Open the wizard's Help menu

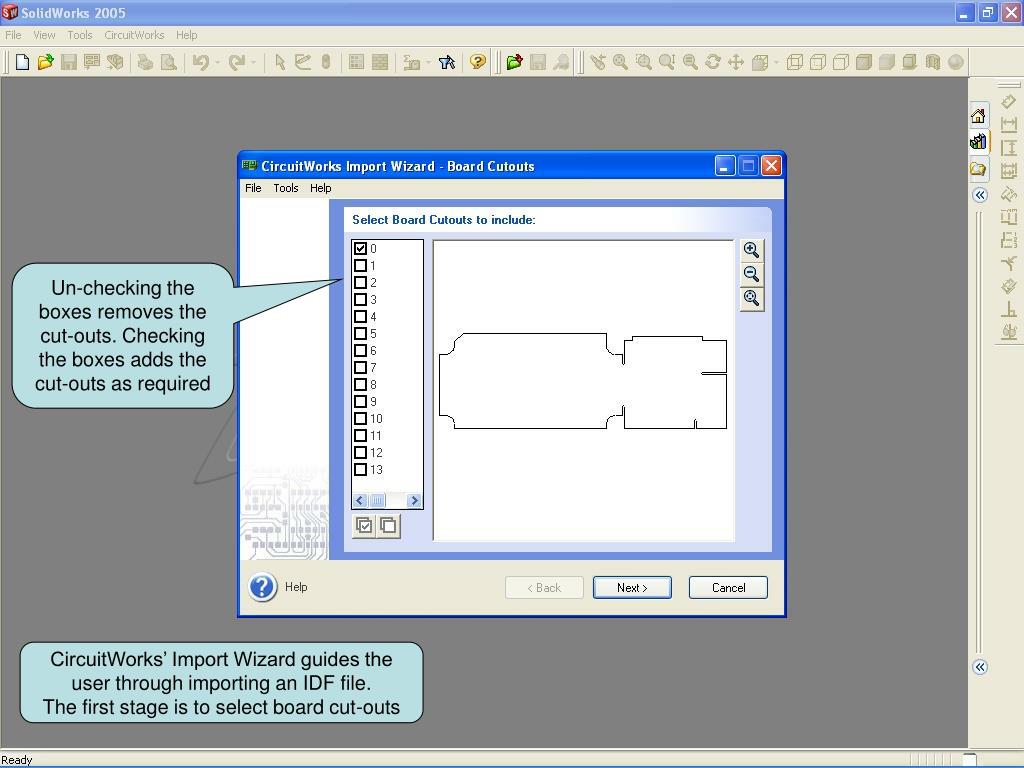tap(321, 188)
